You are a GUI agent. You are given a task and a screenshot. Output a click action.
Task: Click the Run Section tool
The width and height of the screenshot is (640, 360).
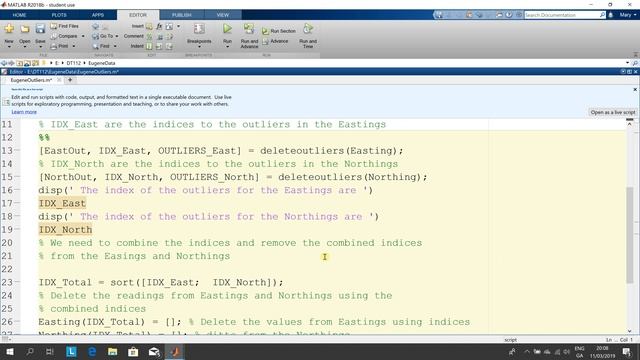[279, 31]
